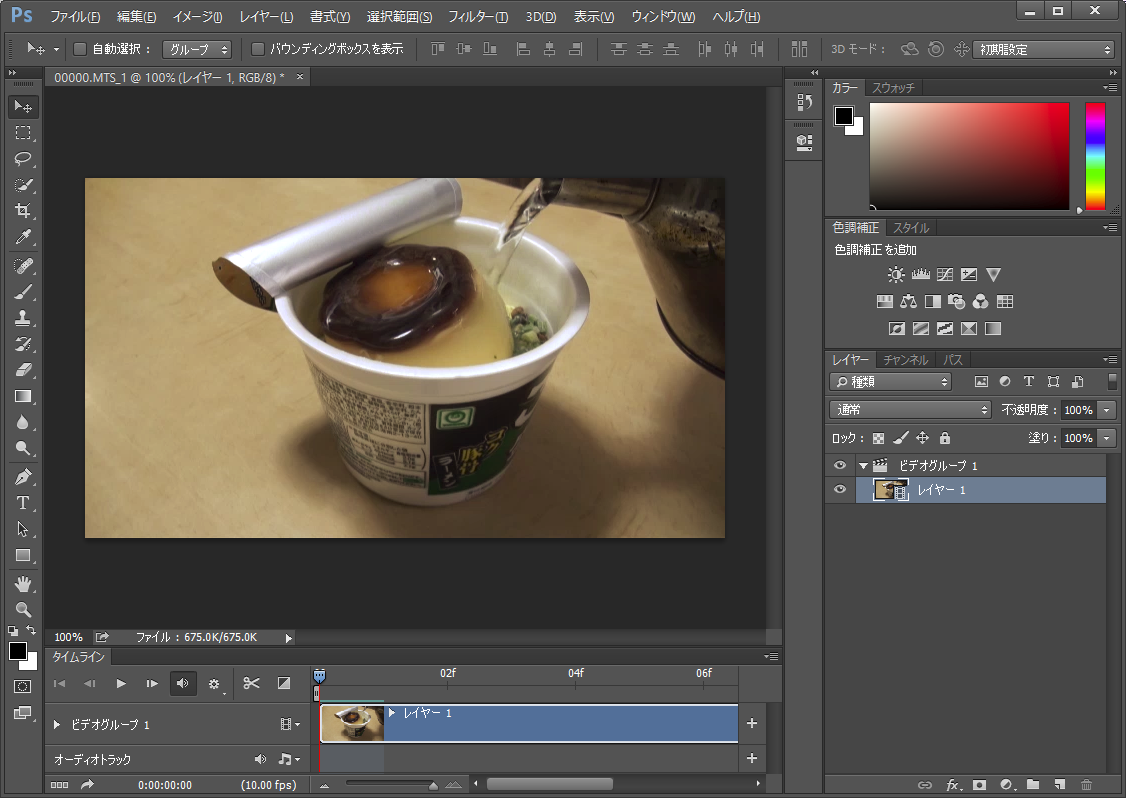Add media to ビデオグループ 1 track
Screen dimensions: 1126x798
tap(752, 724)
